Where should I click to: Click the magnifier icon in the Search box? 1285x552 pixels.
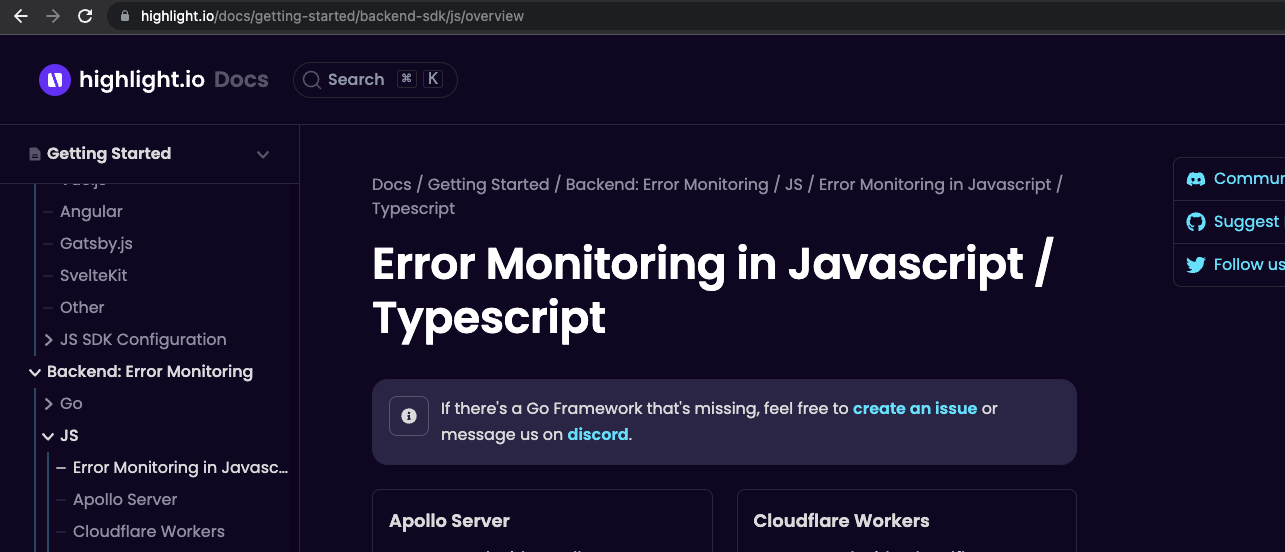tap(312, 80)
